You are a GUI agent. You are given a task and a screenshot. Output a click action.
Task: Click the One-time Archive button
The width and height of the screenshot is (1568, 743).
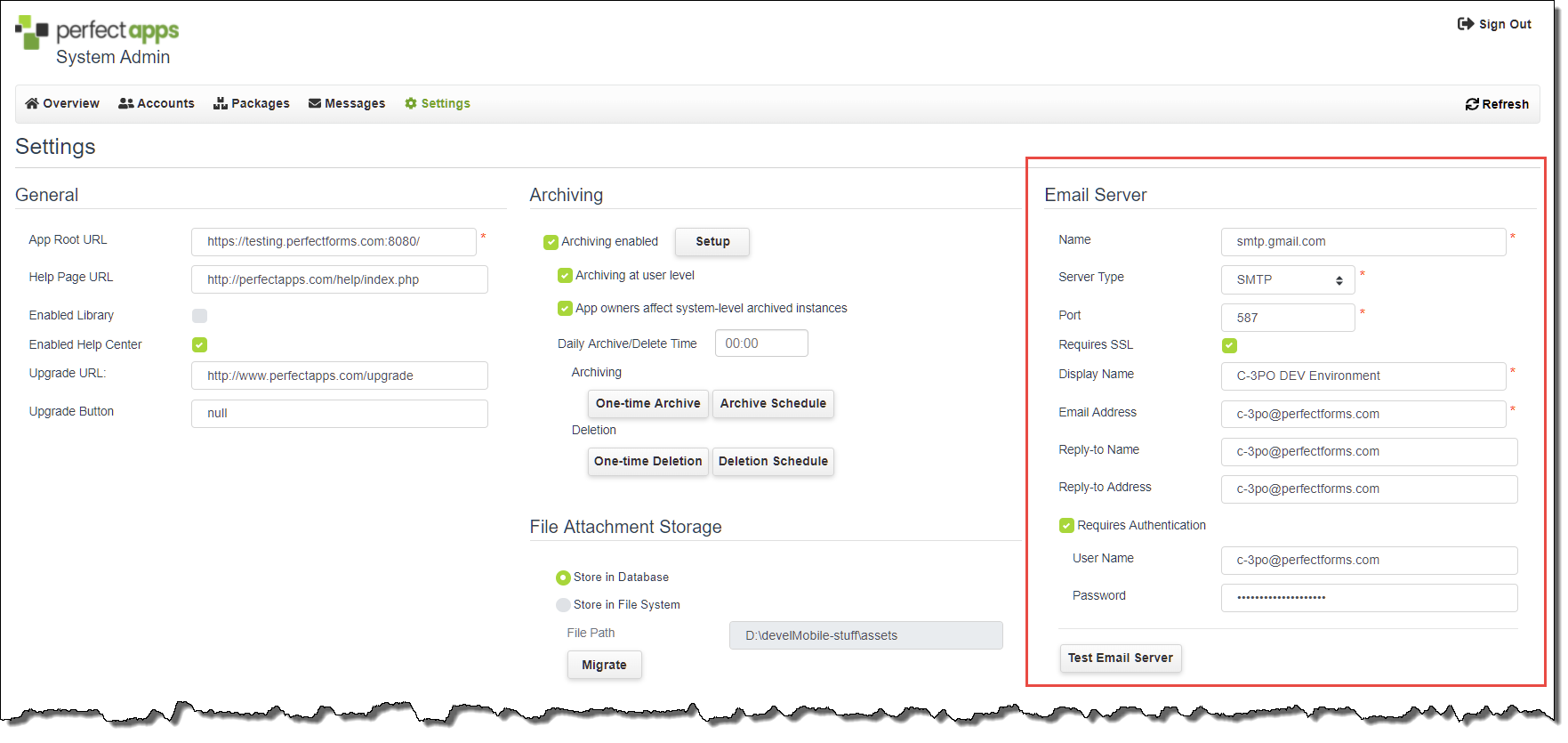click(648, 403)
